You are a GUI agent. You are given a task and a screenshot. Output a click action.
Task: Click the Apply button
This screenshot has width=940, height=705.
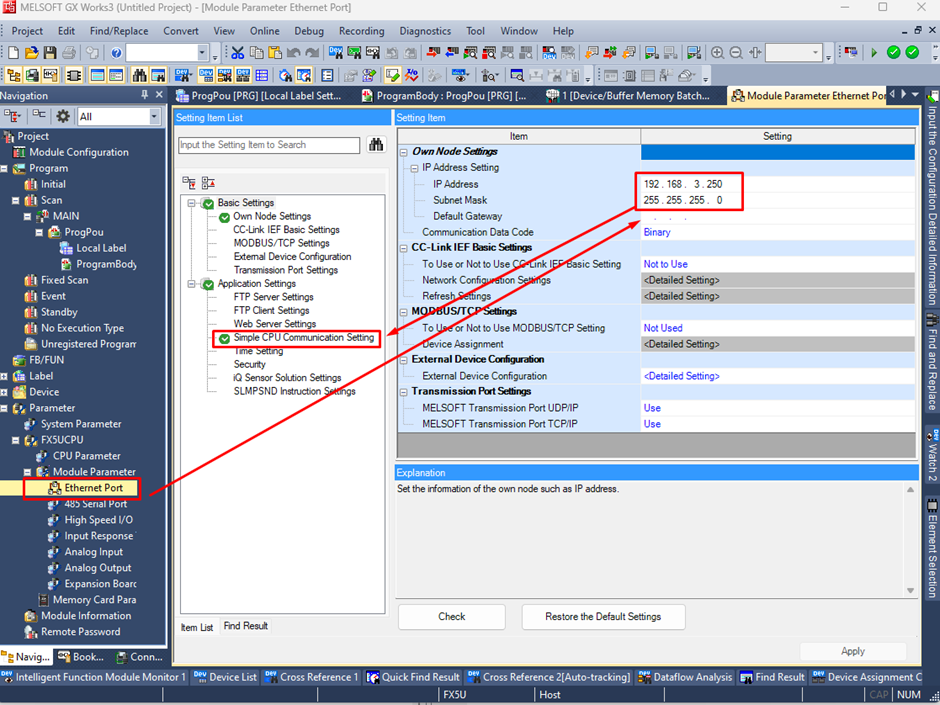[852, 651]
